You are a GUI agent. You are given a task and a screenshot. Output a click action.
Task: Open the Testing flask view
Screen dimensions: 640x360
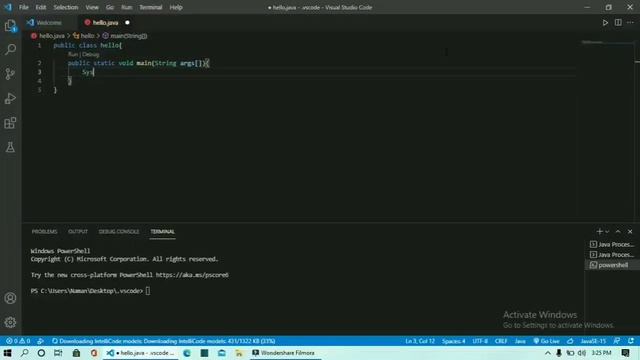pos(11,147)
